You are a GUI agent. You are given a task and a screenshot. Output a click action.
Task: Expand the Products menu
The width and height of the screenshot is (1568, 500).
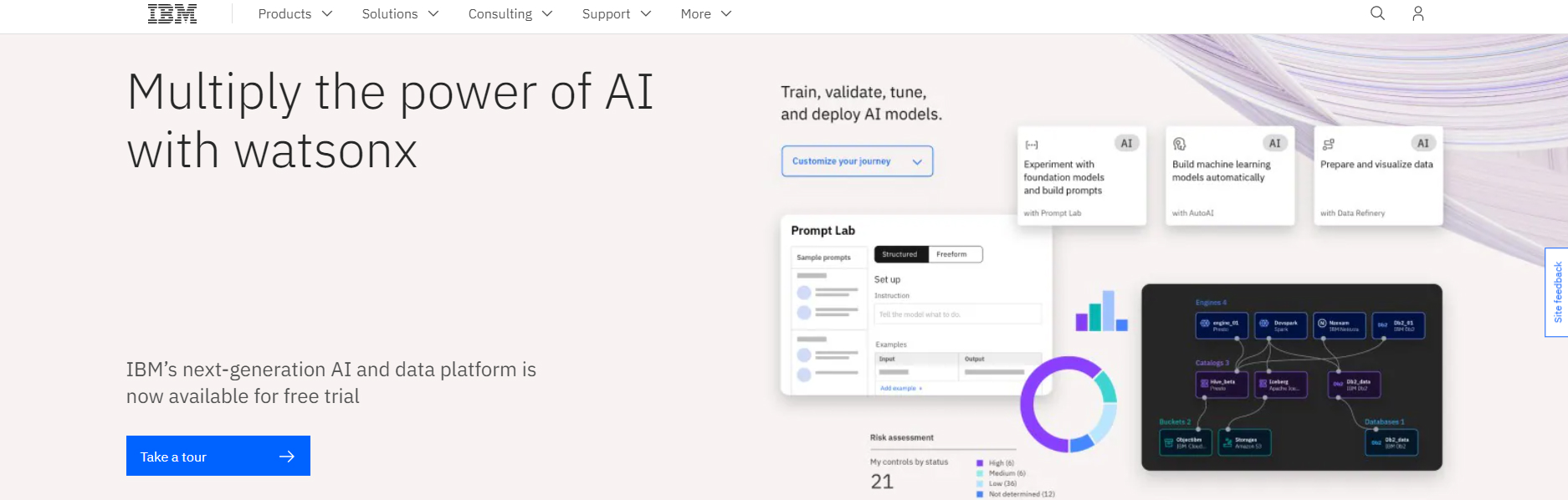[295, 13]
